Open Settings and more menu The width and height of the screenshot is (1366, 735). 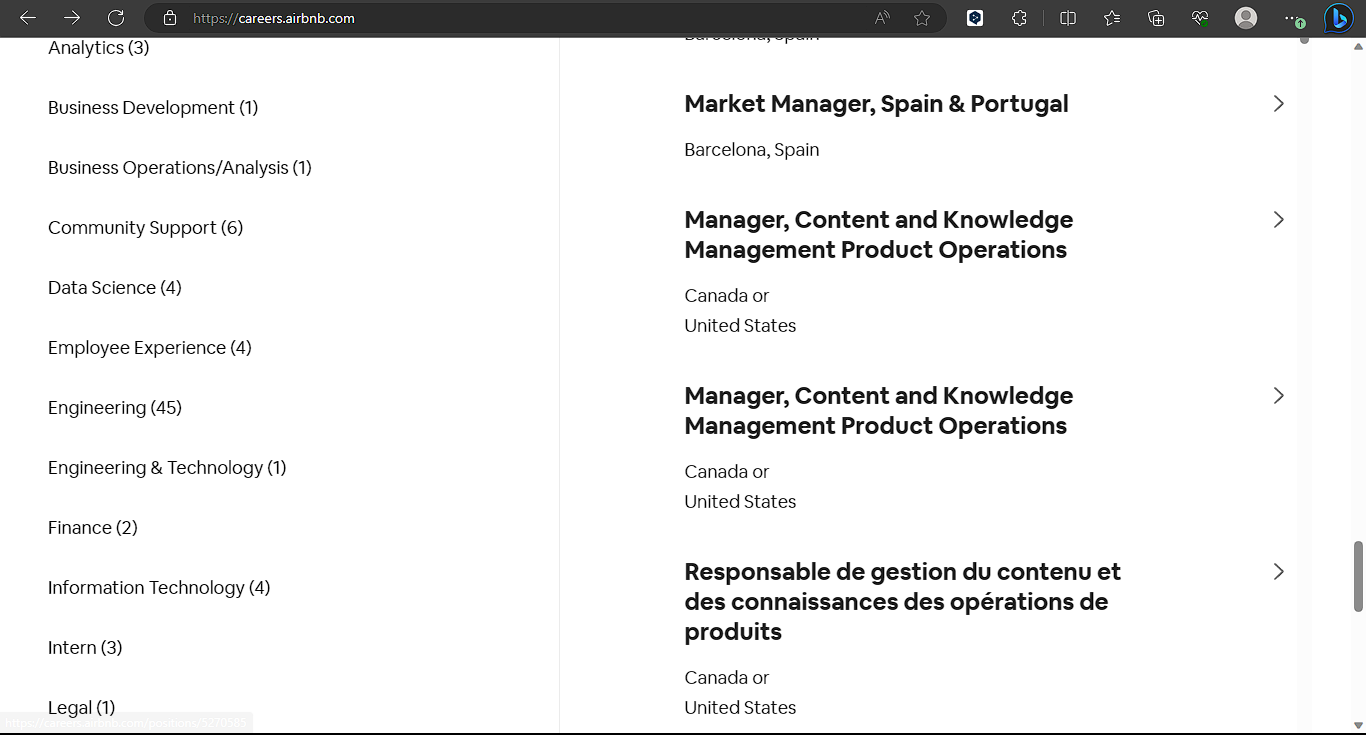tap(1290, 18)
